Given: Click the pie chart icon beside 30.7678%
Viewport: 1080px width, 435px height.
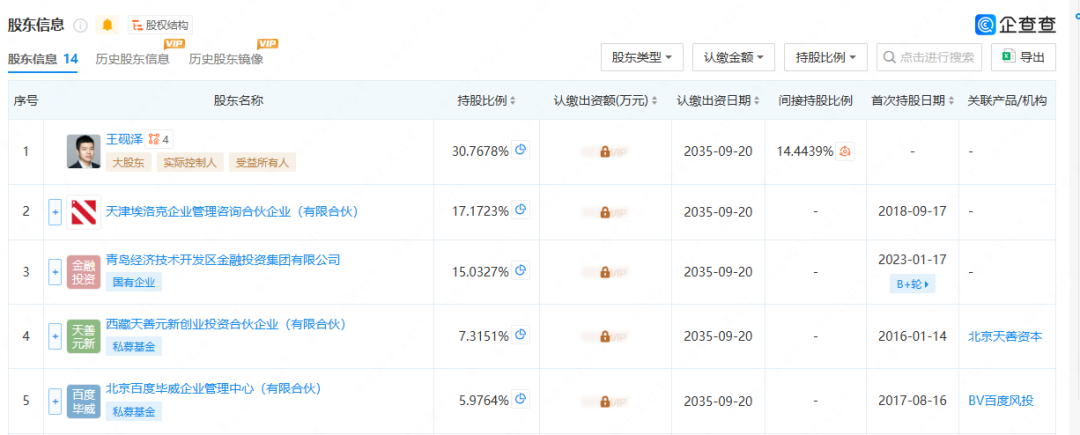Looking at the screenshot, I should tap(521, 151).
